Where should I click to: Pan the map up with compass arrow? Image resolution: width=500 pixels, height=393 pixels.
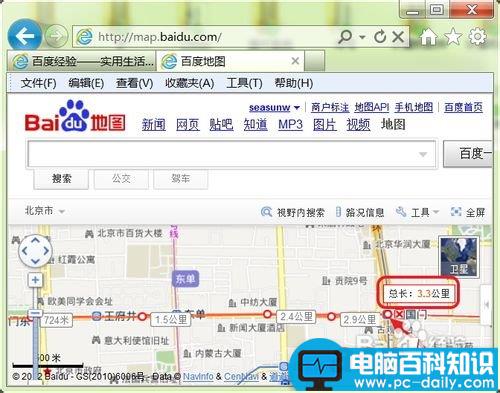(x=35, y=240)
